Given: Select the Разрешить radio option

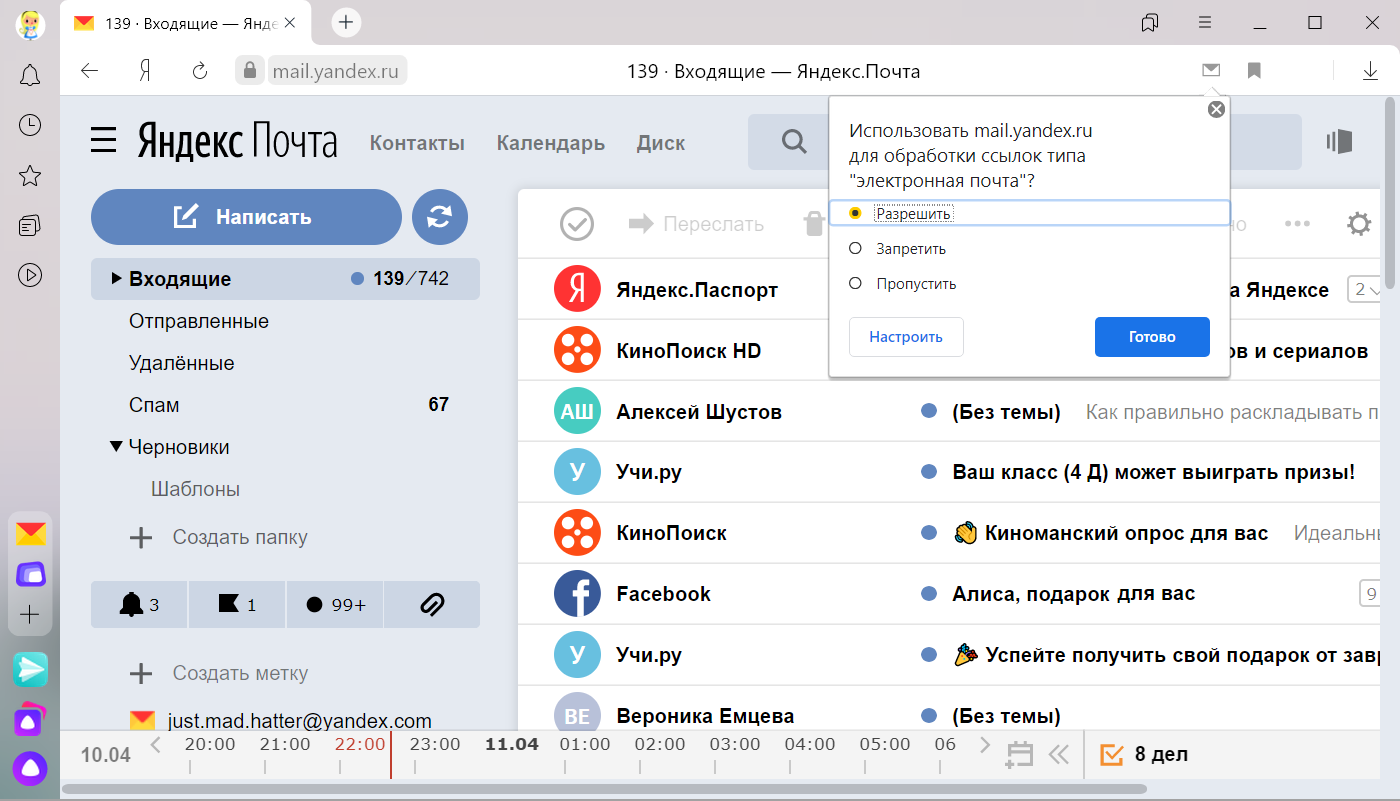Looking at the screenshot, I should tap(855, 213).
